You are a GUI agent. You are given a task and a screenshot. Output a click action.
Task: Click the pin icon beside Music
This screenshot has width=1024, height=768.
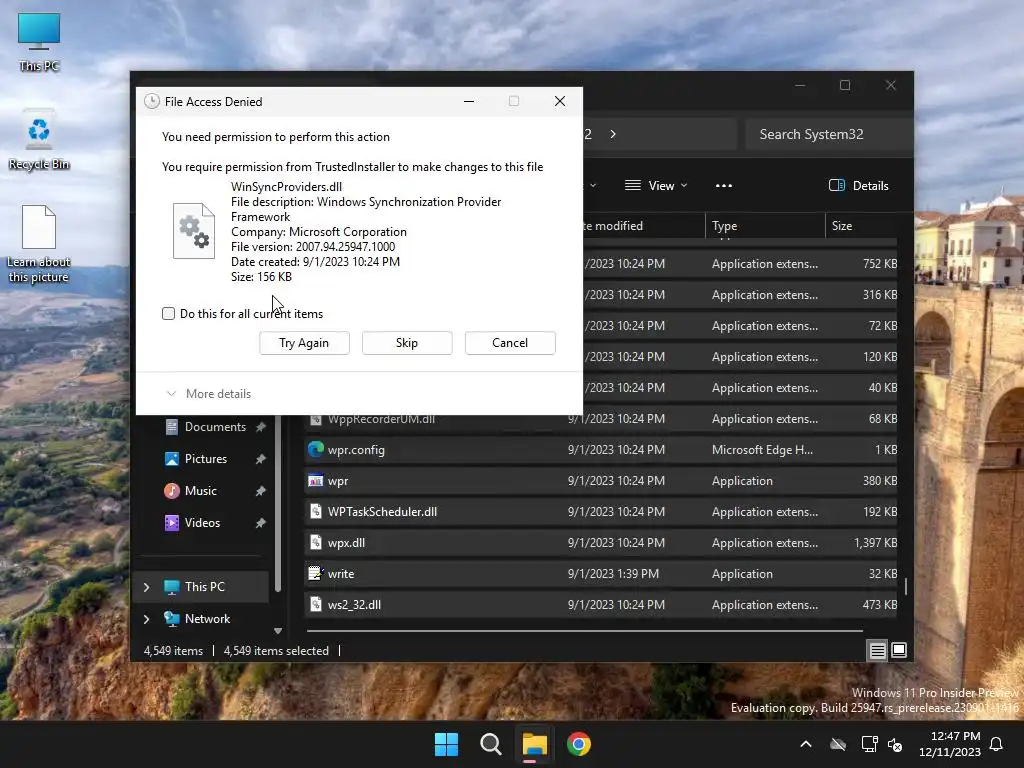[x=261, y=491]
